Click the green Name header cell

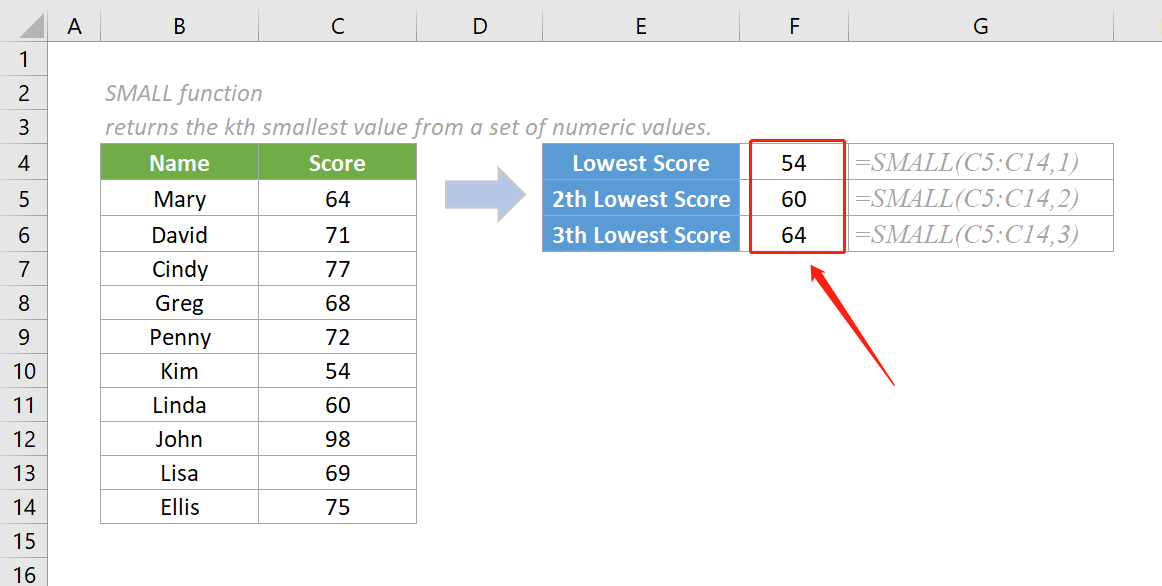(178, 161)
